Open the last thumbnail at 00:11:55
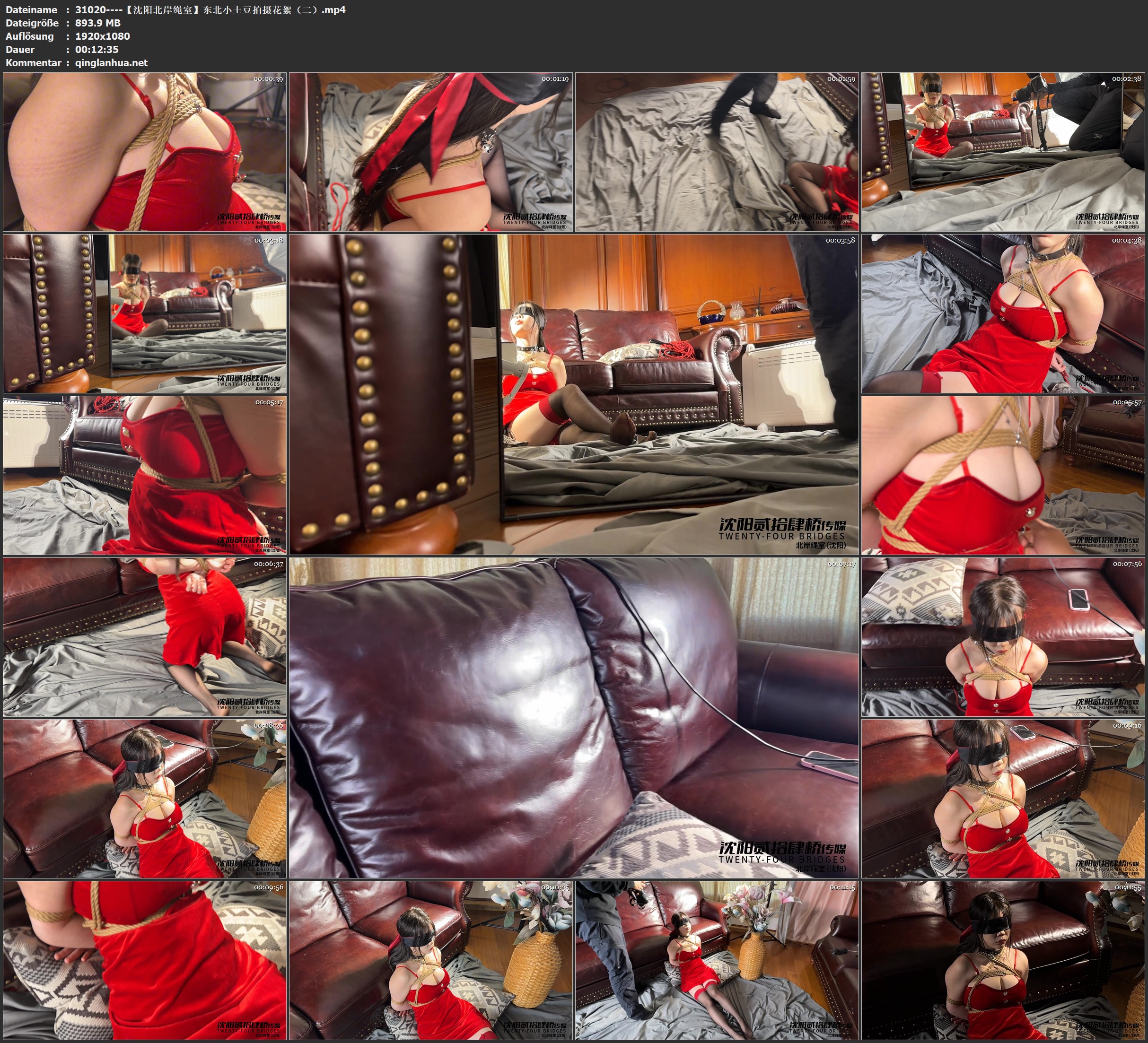Image resolution: width=1148 pixels, height=1043 pixels. tap(1003, 960)
